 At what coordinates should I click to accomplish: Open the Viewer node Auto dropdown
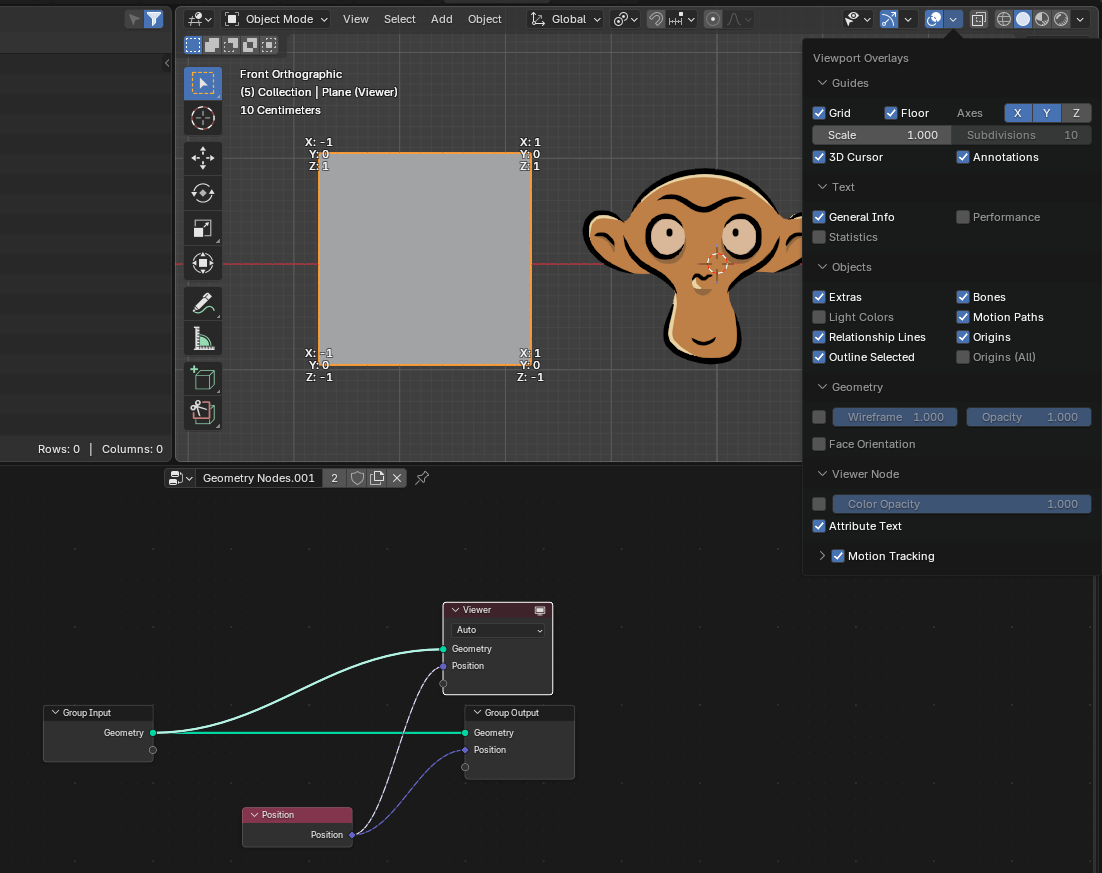coord(498,630)
